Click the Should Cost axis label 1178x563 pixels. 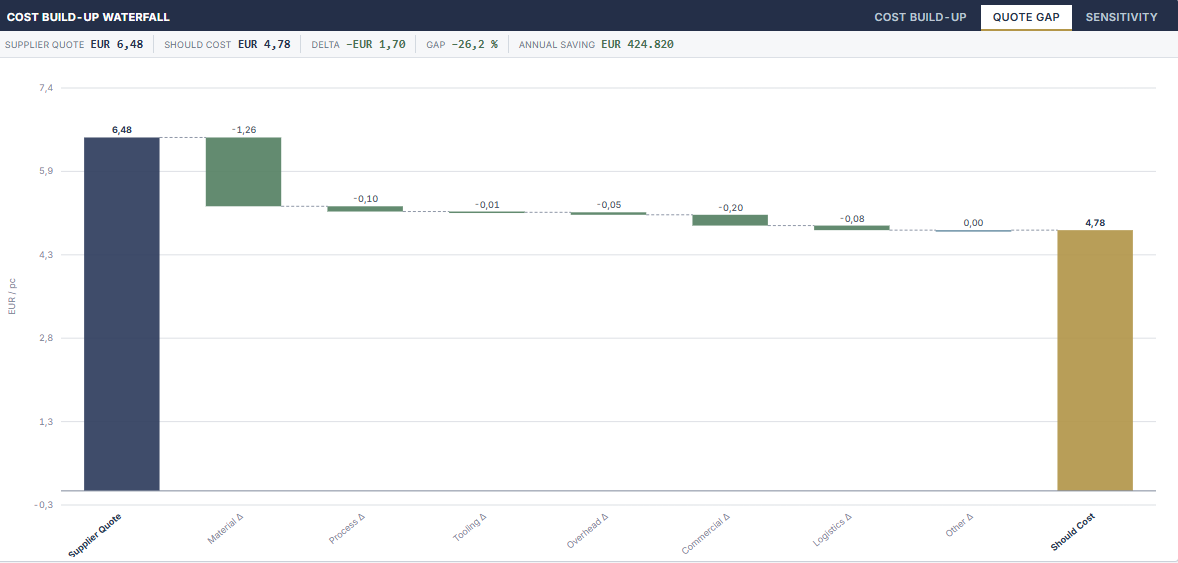pos(1073,532)
